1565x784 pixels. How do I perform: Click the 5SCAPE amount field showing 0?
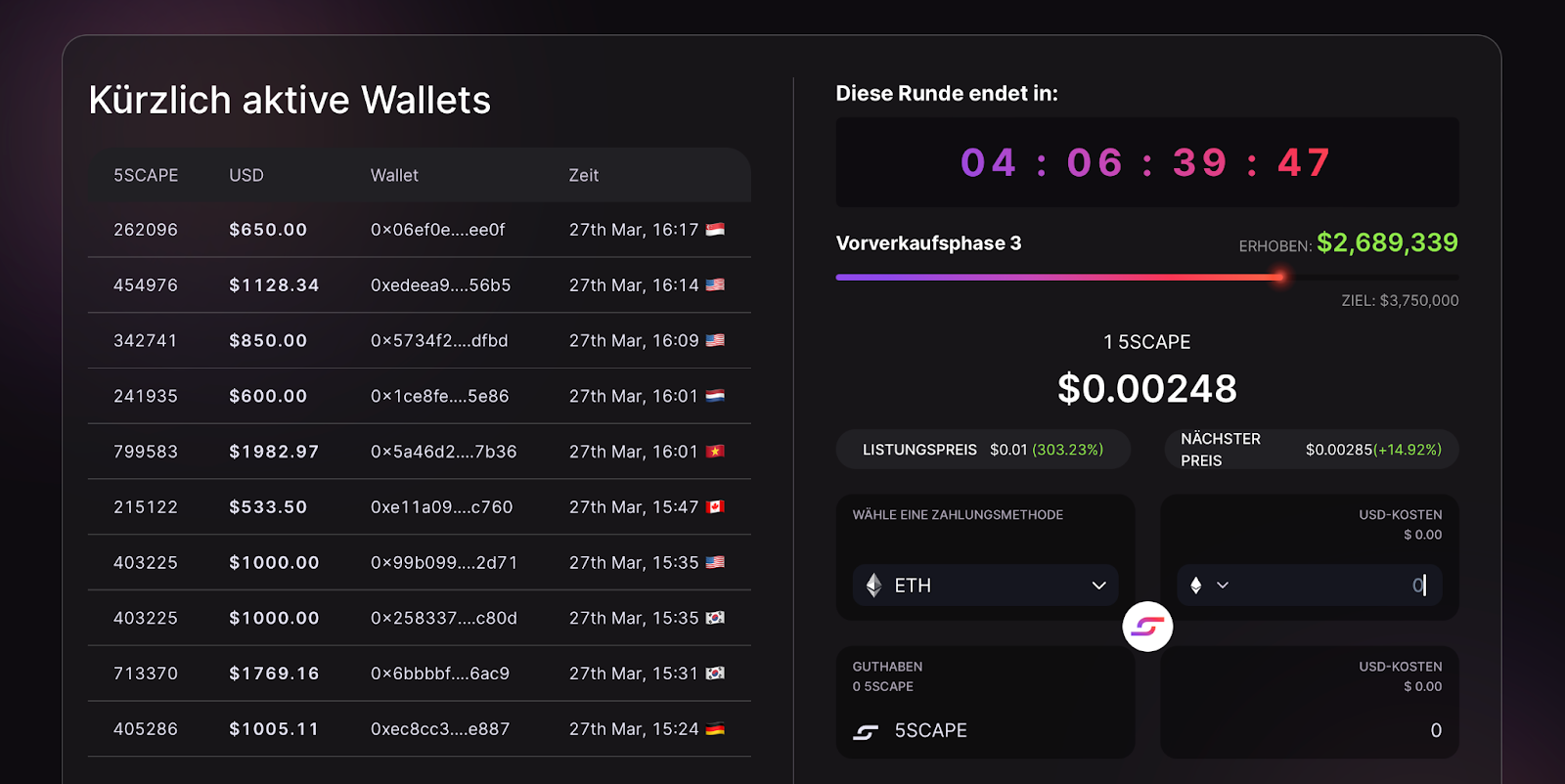1310,731
